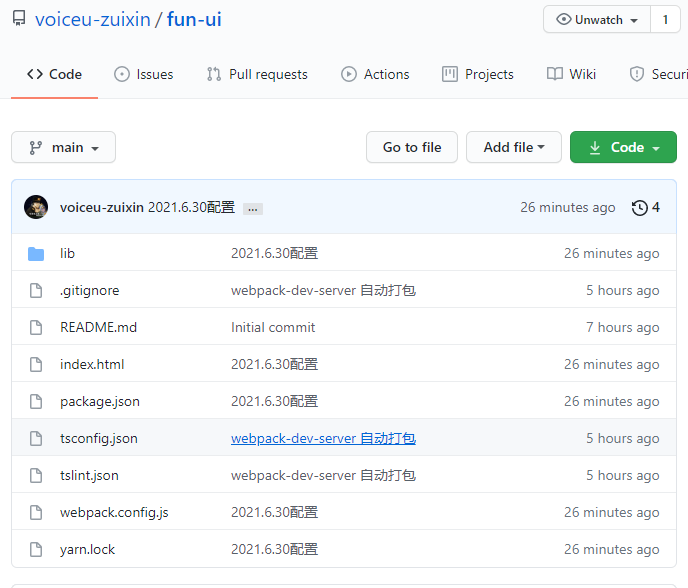The width and height of the screenshot is (688, 588).
Task: Click the index.html file icon
Action: 36,364
